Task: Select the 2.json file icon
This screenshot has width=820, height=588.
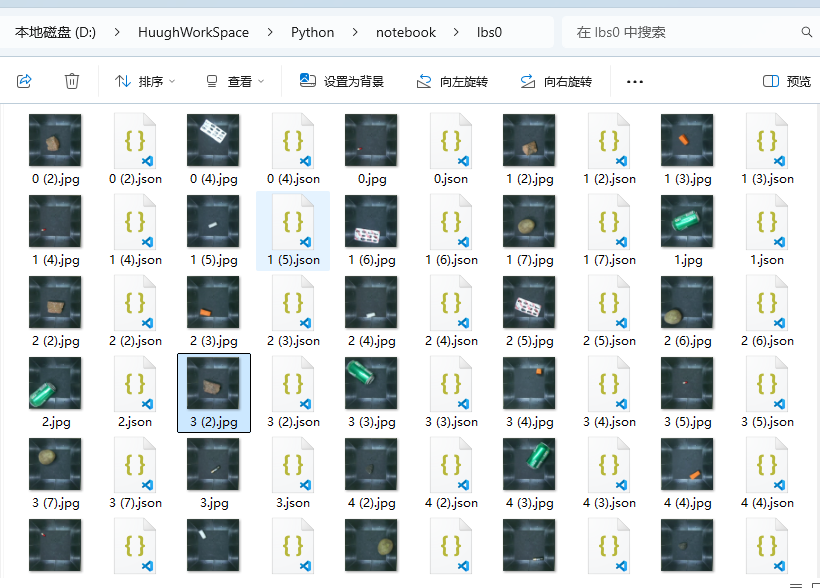Action: point(135,384)
